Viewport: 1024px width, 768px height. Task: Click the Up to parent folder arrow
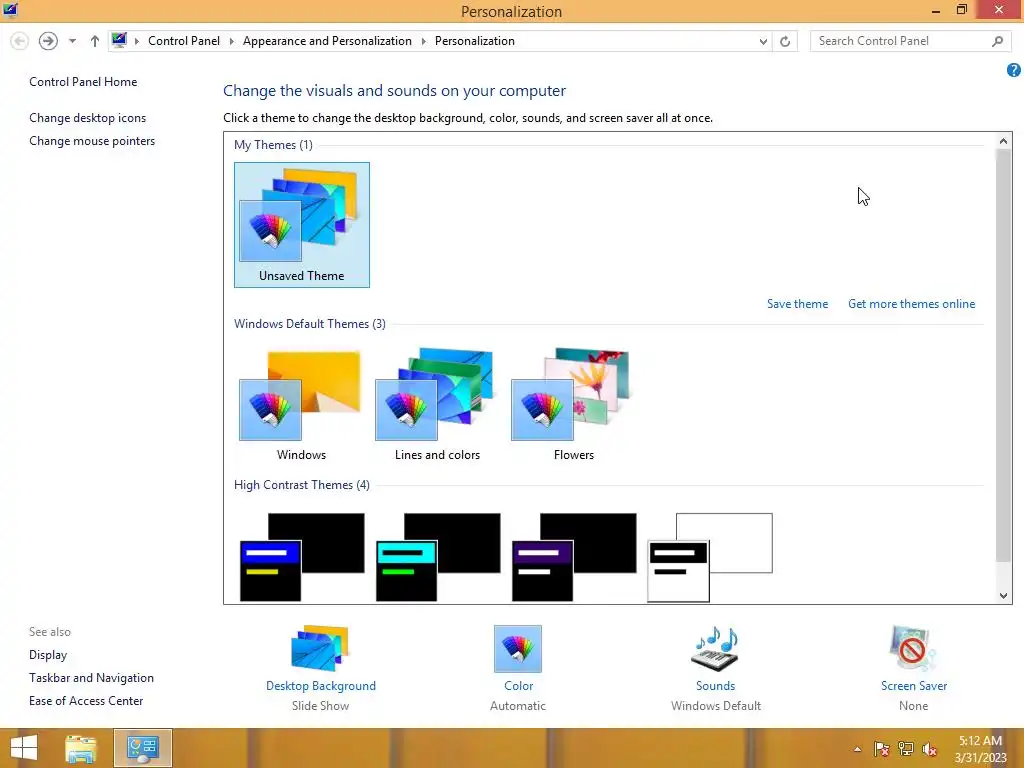coord(95,41)
